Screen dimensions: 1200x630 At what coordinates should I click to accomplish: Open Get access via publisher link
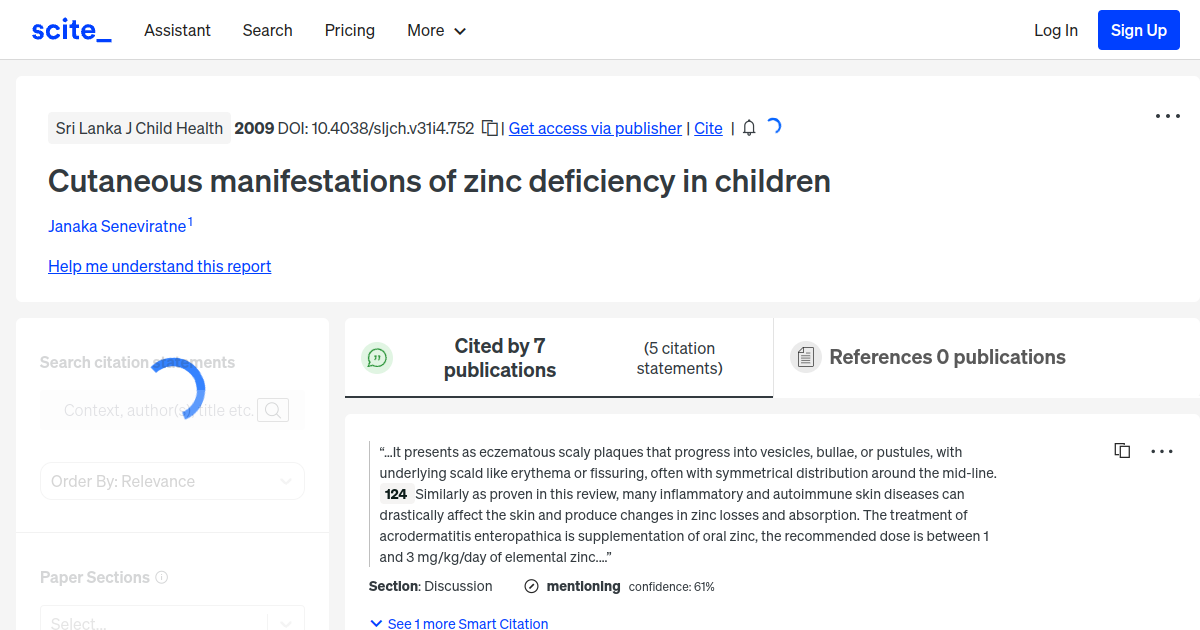595,128
